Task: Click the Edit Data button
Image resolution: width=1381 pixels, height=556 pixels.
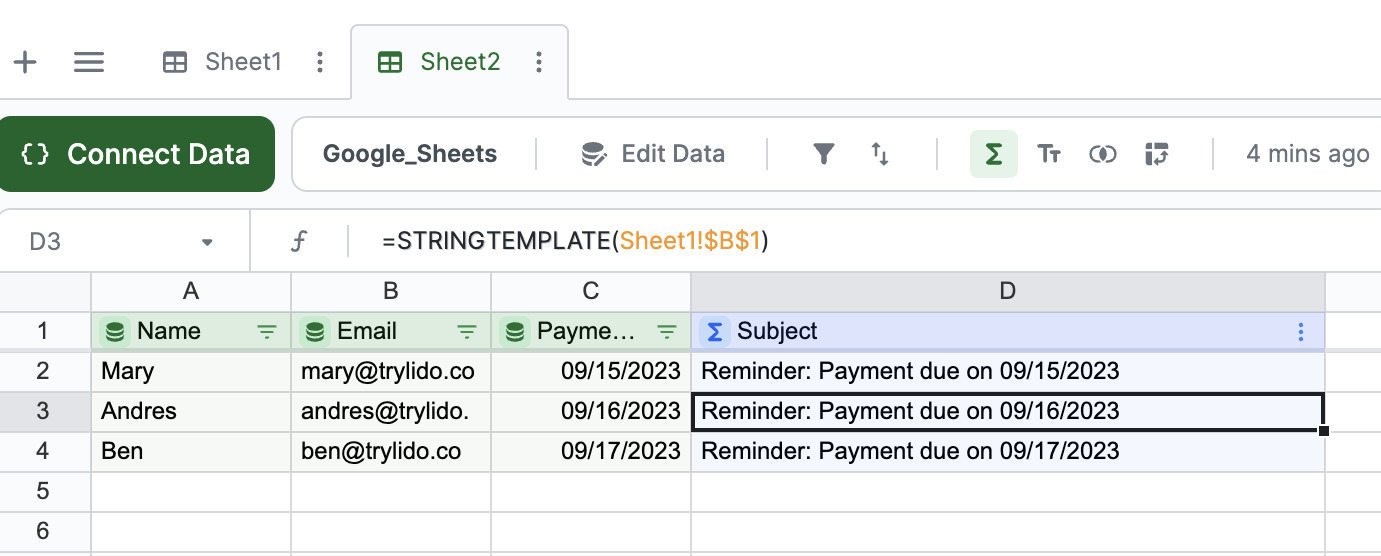Action: [x=653, y=154]
